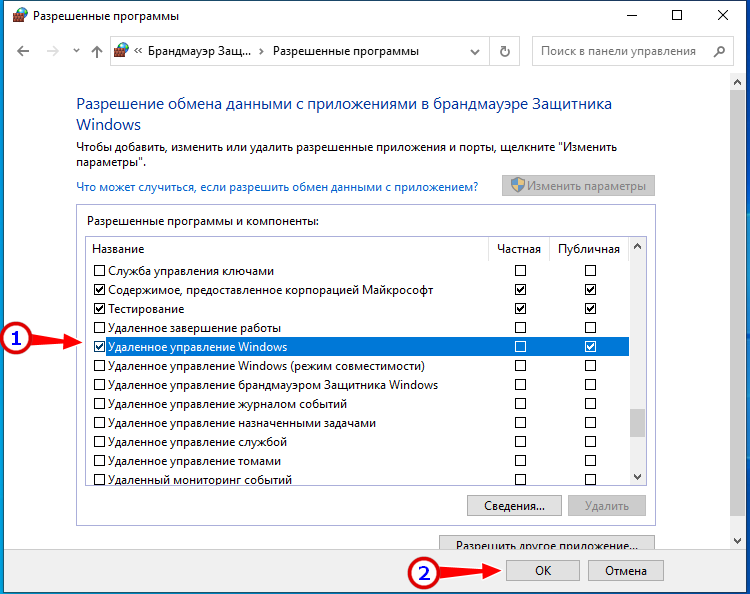Click Разрешенные программы breadcrumb

point(346,51)
